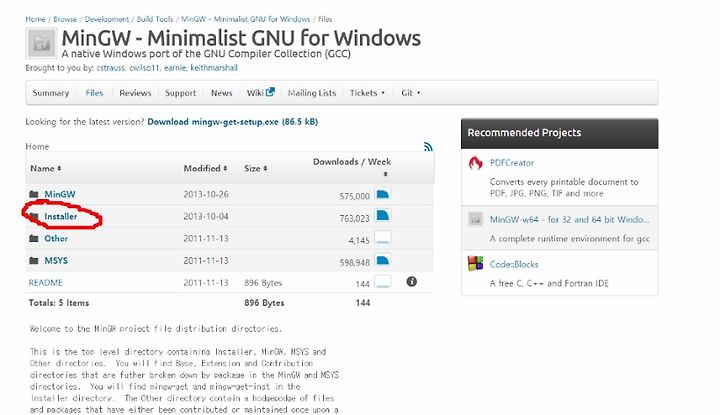The height and width of the screenshot is (415, 720).
Task: Open the Reviews tab
Action: [x=135, y=93]
